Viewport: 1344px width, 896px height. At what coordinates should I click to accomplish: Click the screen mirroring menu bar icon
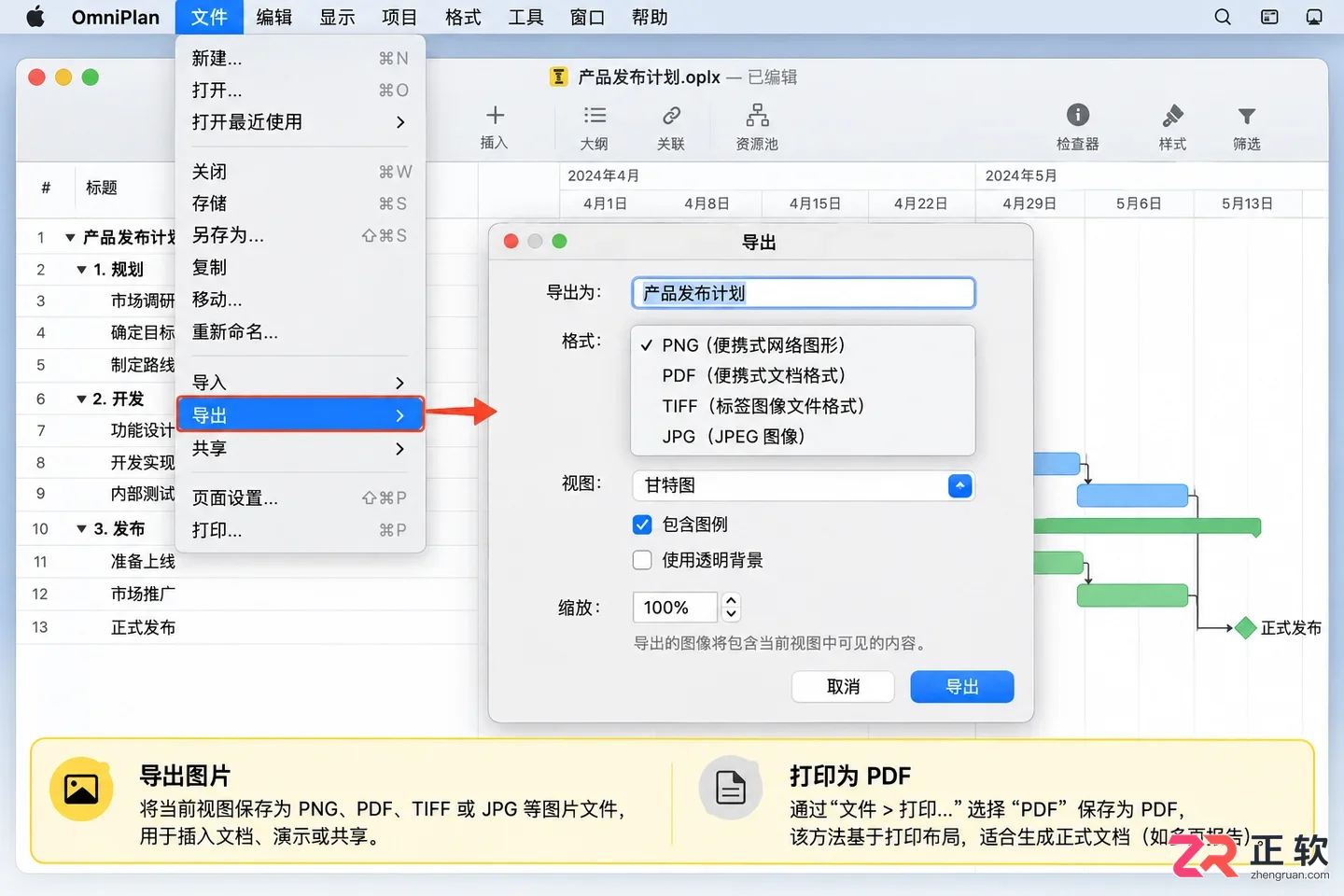(x=1314, y=17)
